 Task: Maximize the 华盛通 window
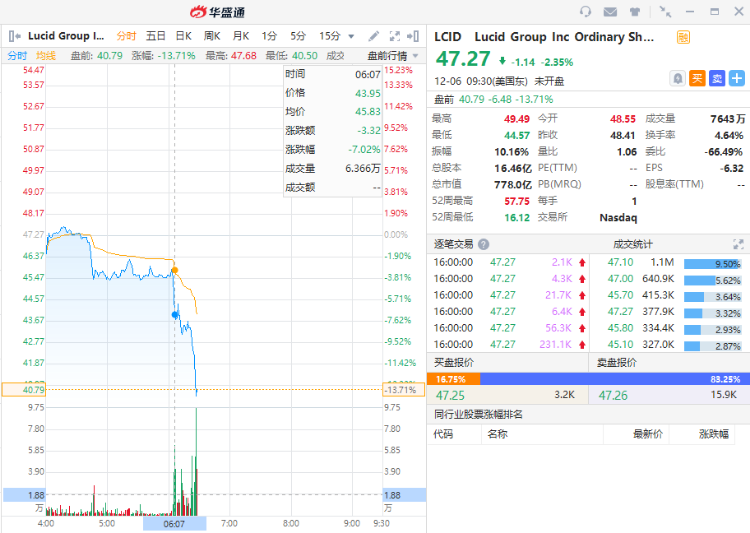715,11
